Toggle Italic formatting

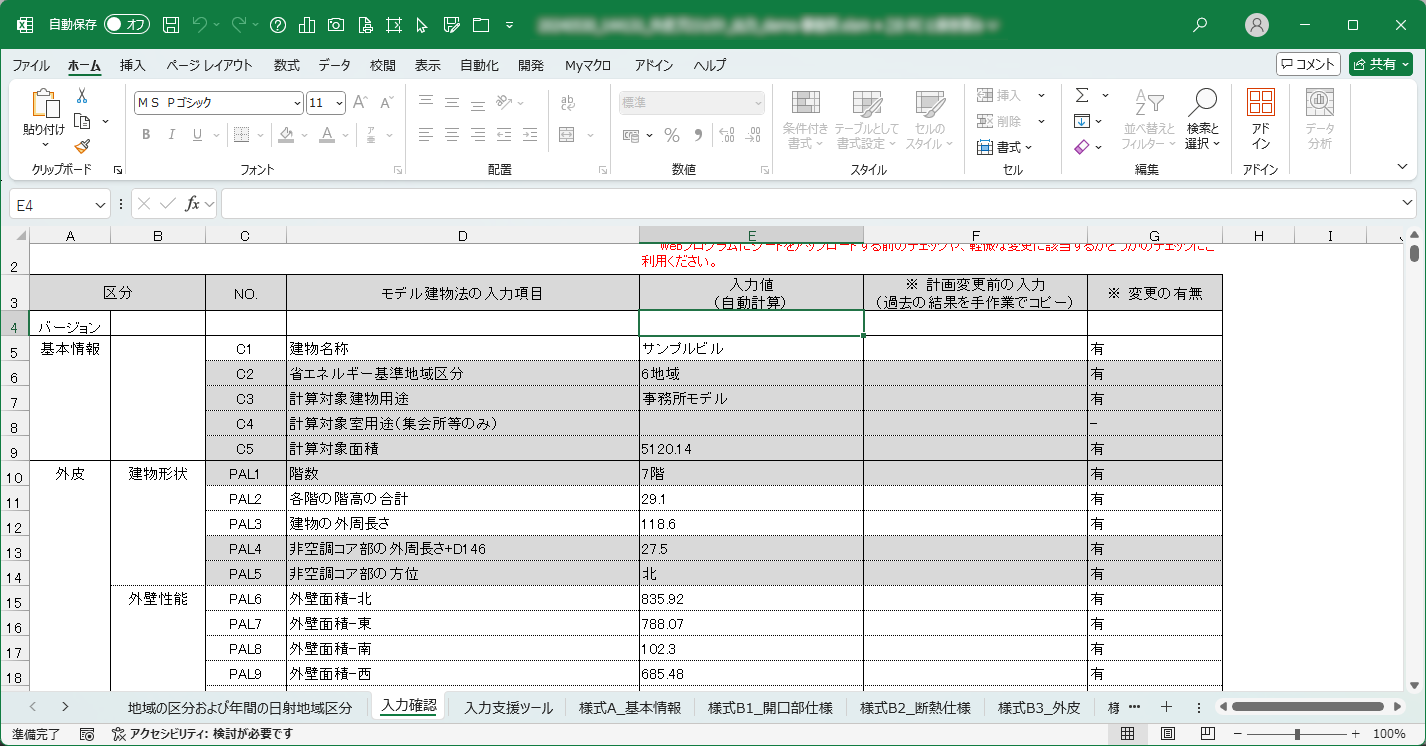172,135
